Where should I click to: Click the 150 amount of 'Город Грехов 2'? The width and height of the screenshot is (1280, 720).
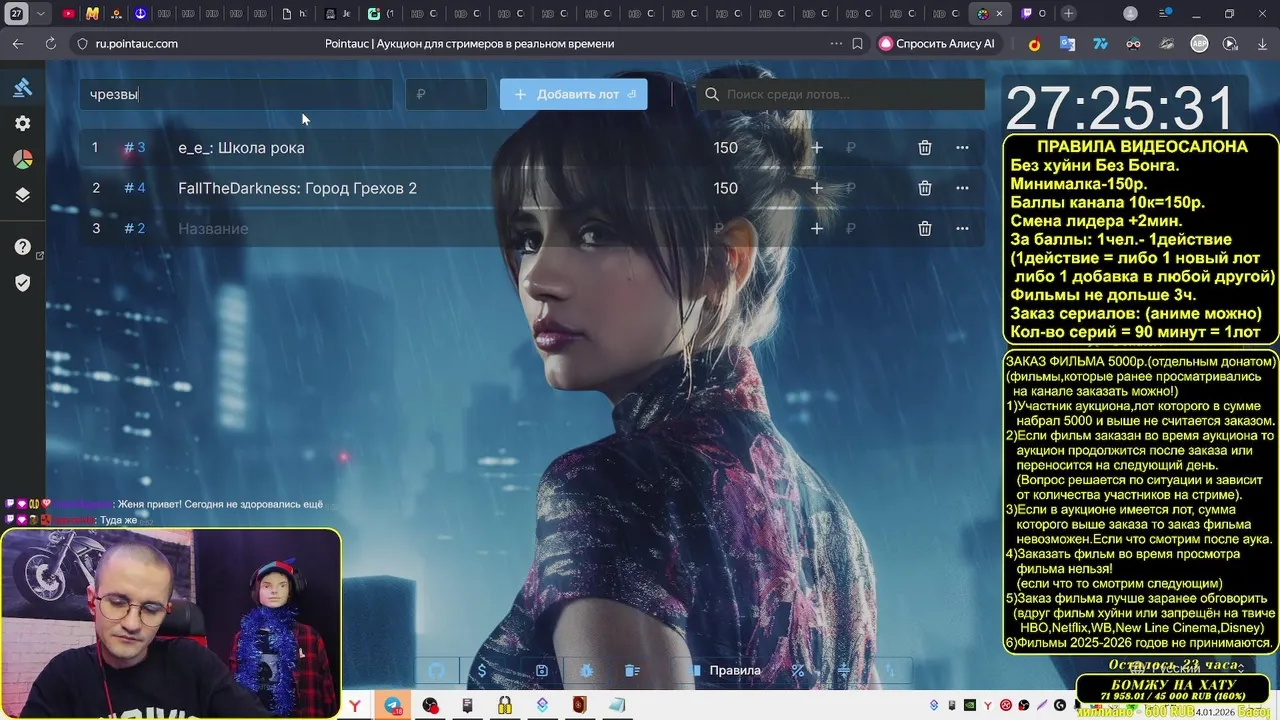pos(726,188)
